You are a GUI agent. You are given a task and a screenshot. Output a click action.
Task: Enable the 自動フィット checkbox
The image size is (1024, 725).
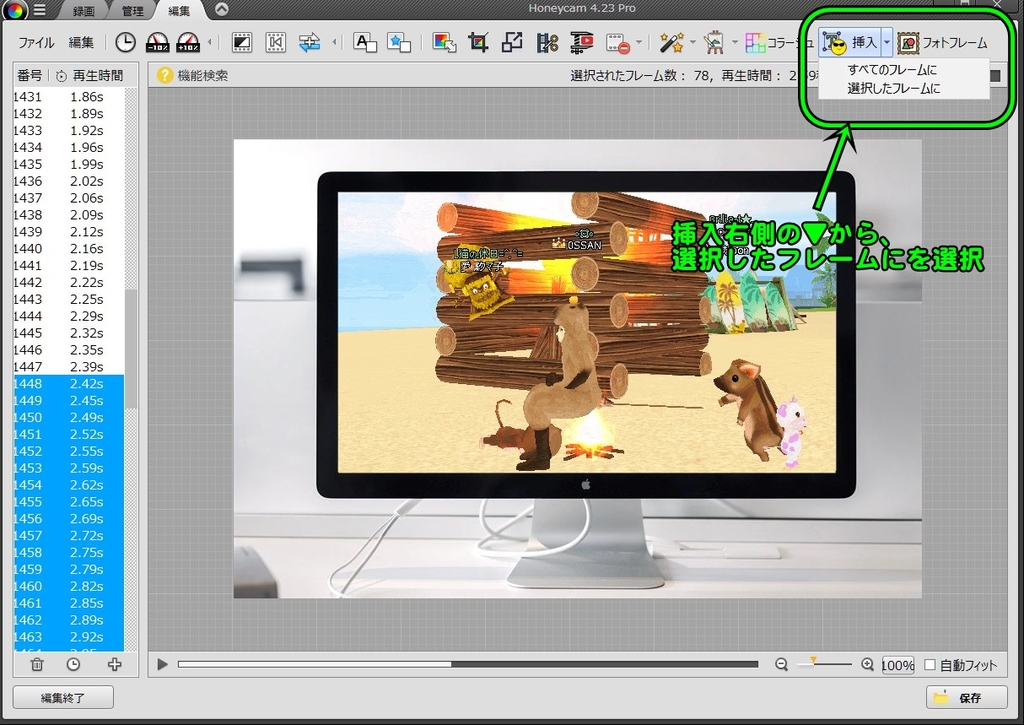[x=930, y=666]
